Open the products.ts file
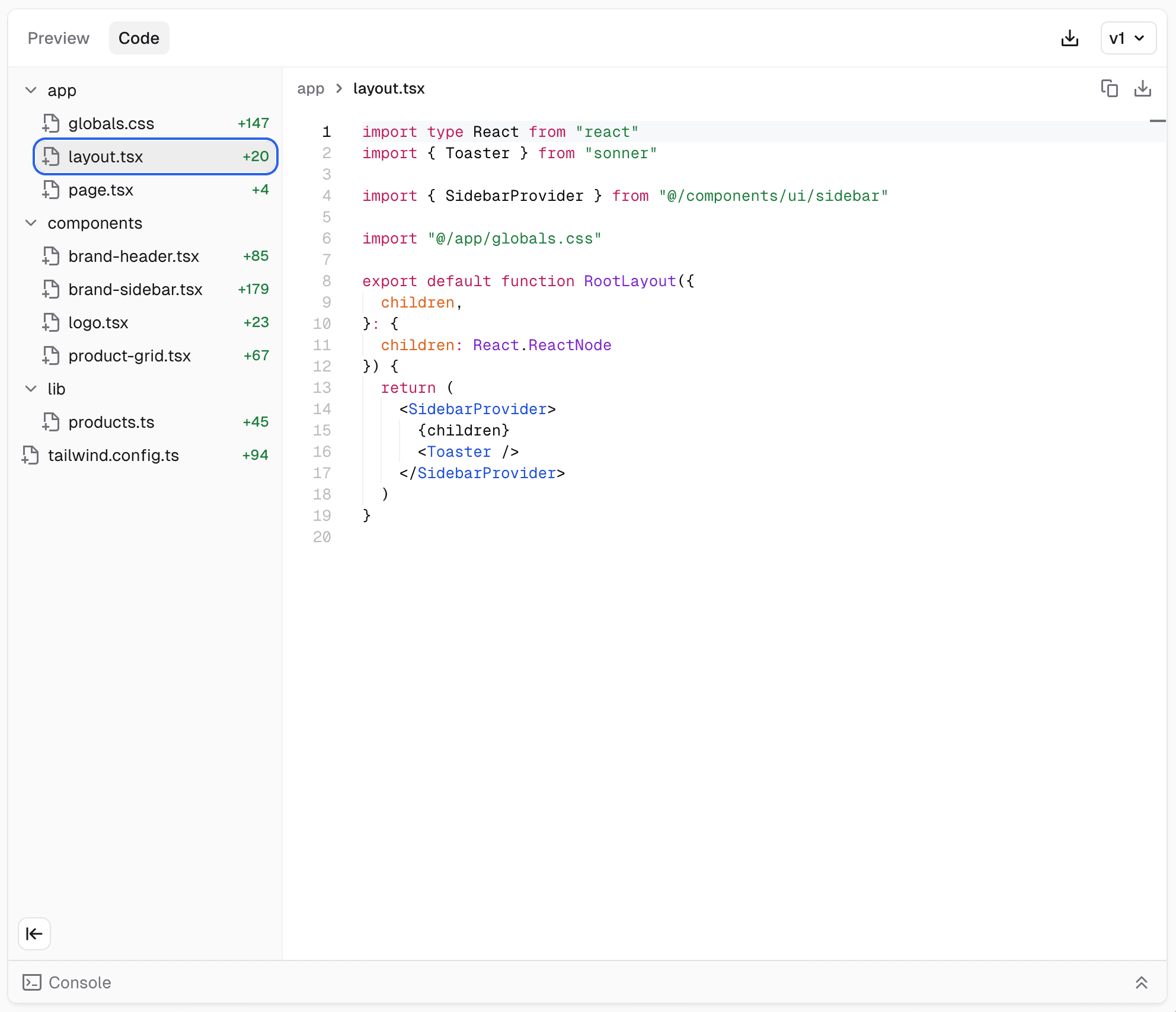1176x1012 pixels. (x=110, y=422)
